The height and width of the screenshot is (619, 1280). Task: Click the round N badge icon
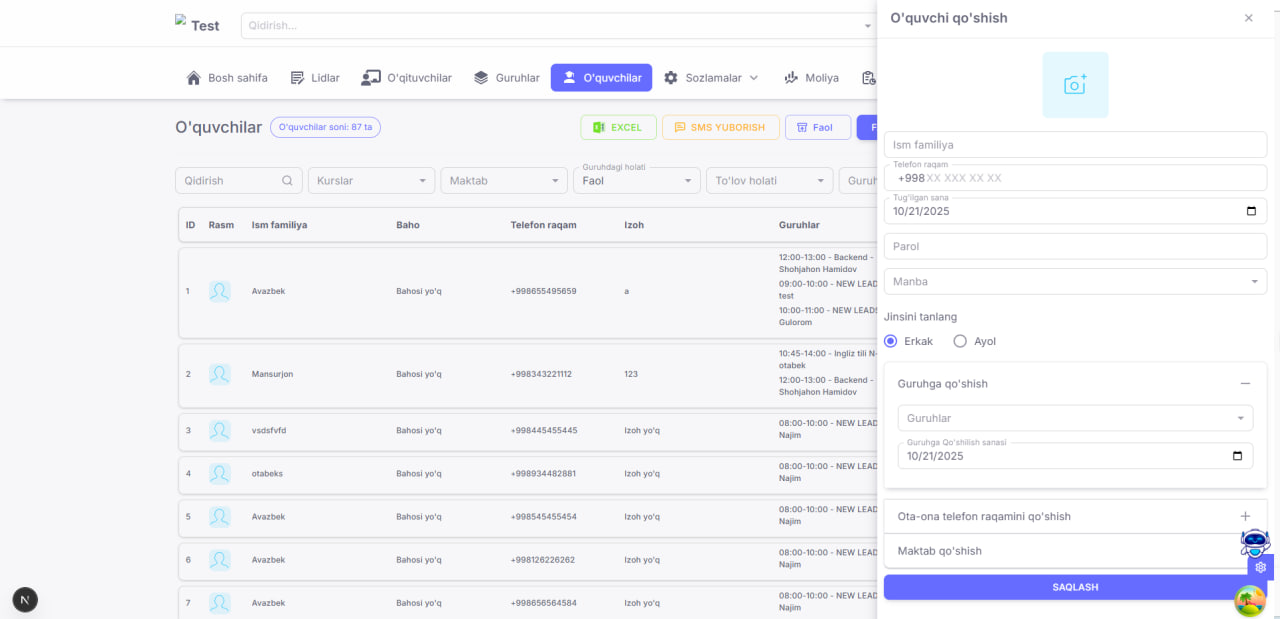25,599
